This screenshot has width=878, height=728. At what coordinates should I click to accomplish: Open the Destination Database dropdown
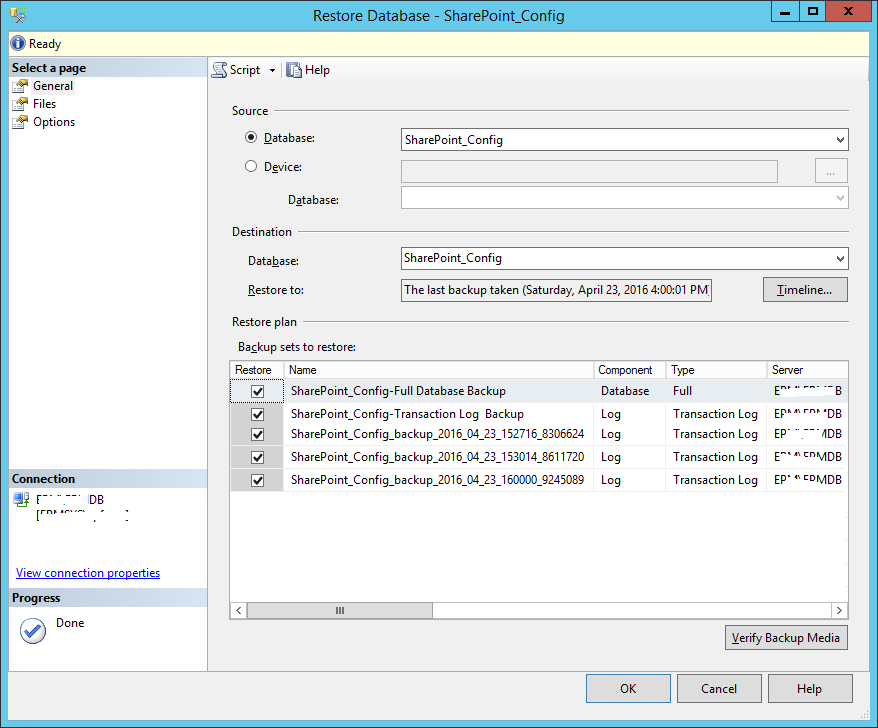point(841,257)
